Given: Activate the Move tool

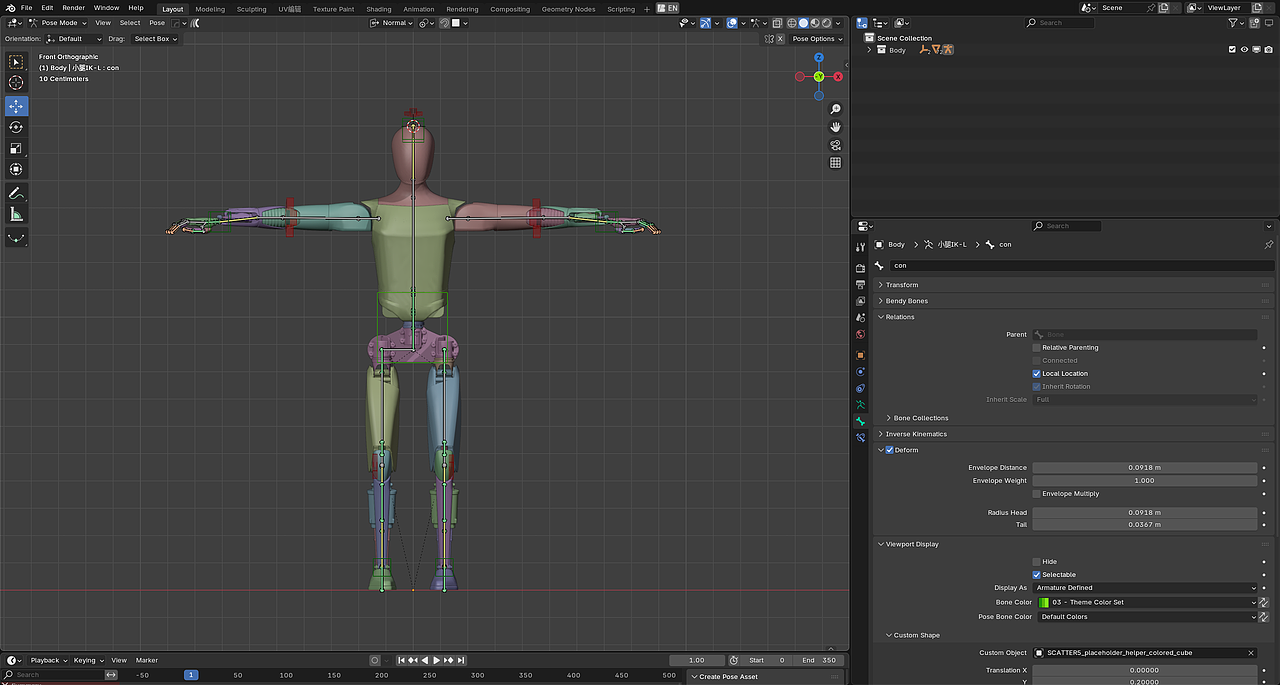Looking at the screenshot, I should pyautogui.click(x=16, y=105).
